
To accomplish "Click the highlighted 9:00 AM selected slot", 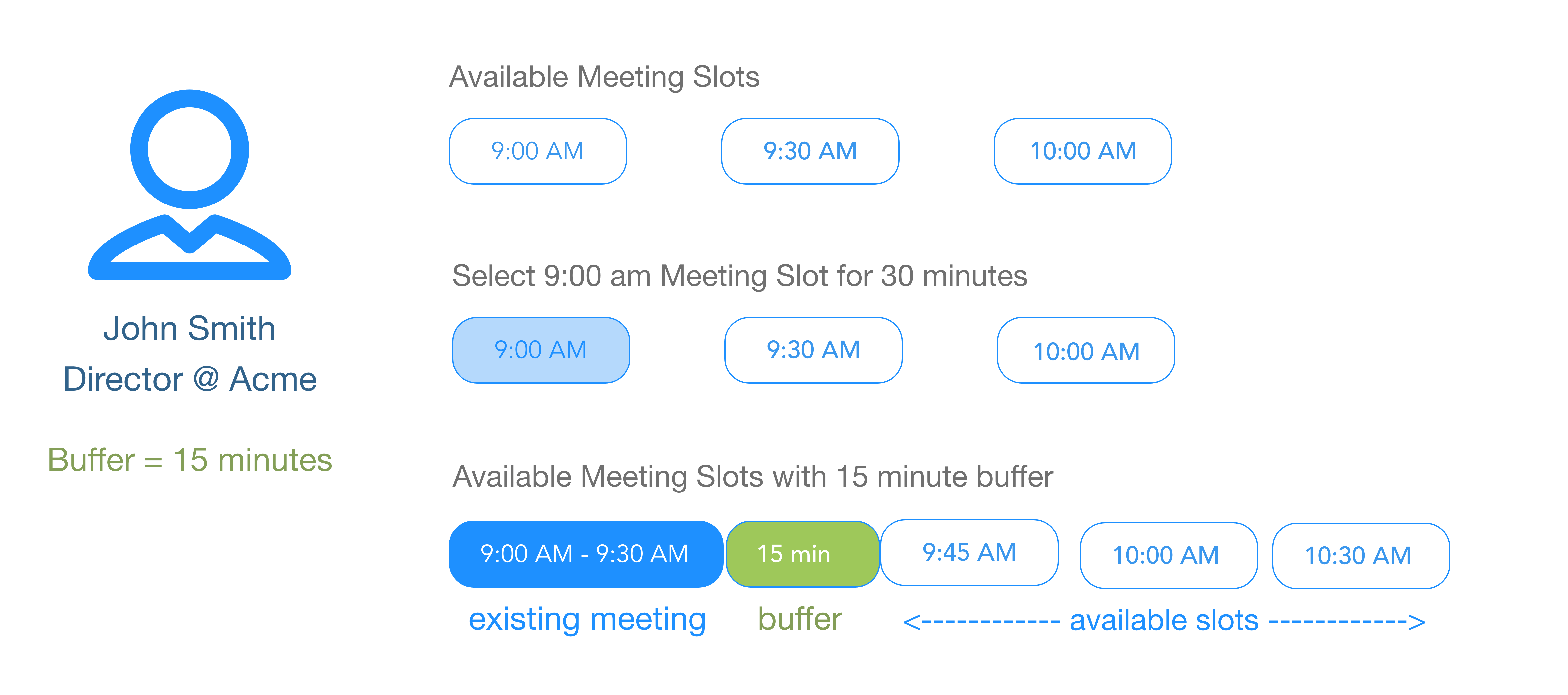I will click(x=541, y=350).
